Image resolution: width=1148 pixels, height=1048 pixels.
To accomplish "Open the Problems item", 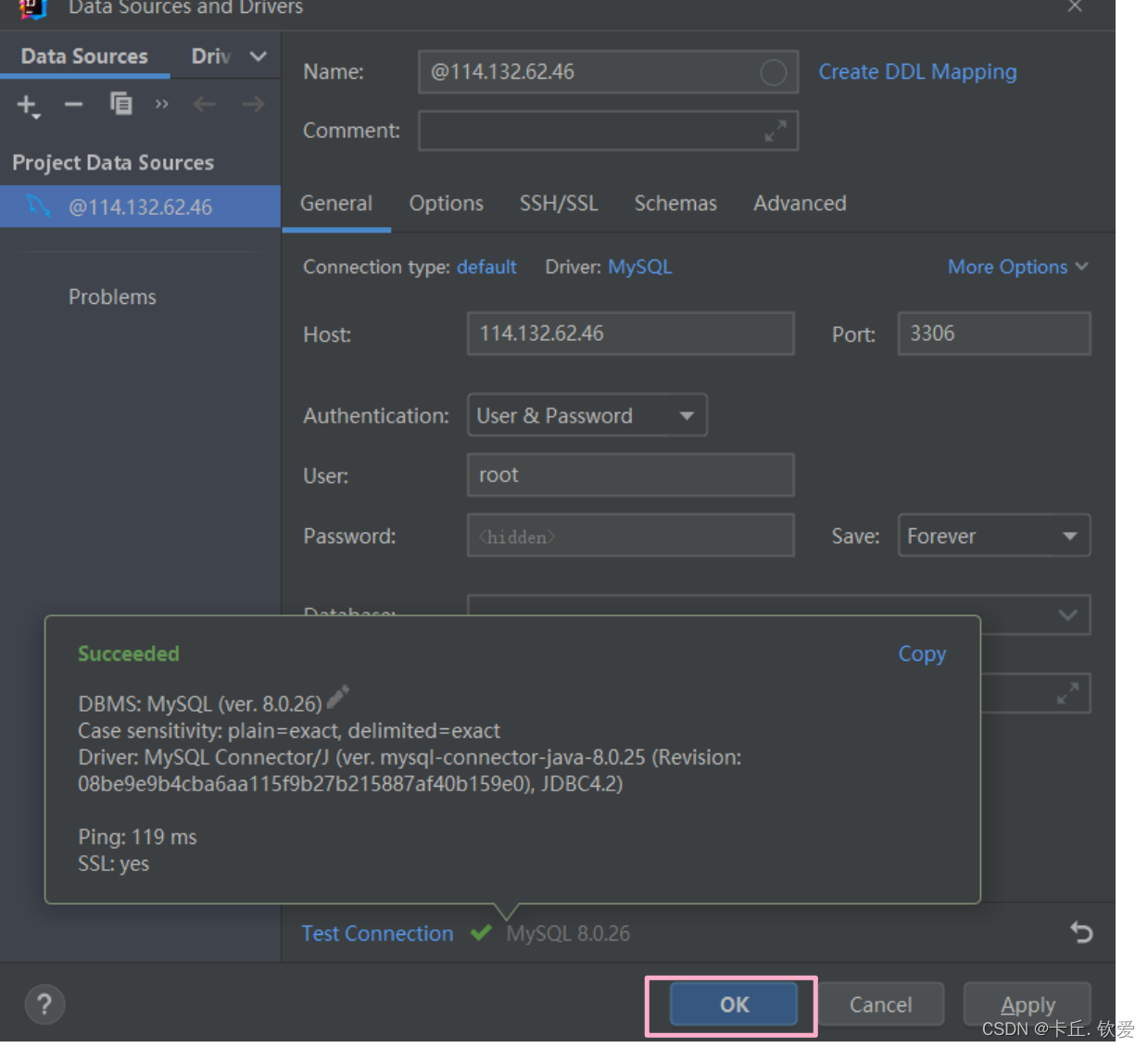I will tap(112, 297).
